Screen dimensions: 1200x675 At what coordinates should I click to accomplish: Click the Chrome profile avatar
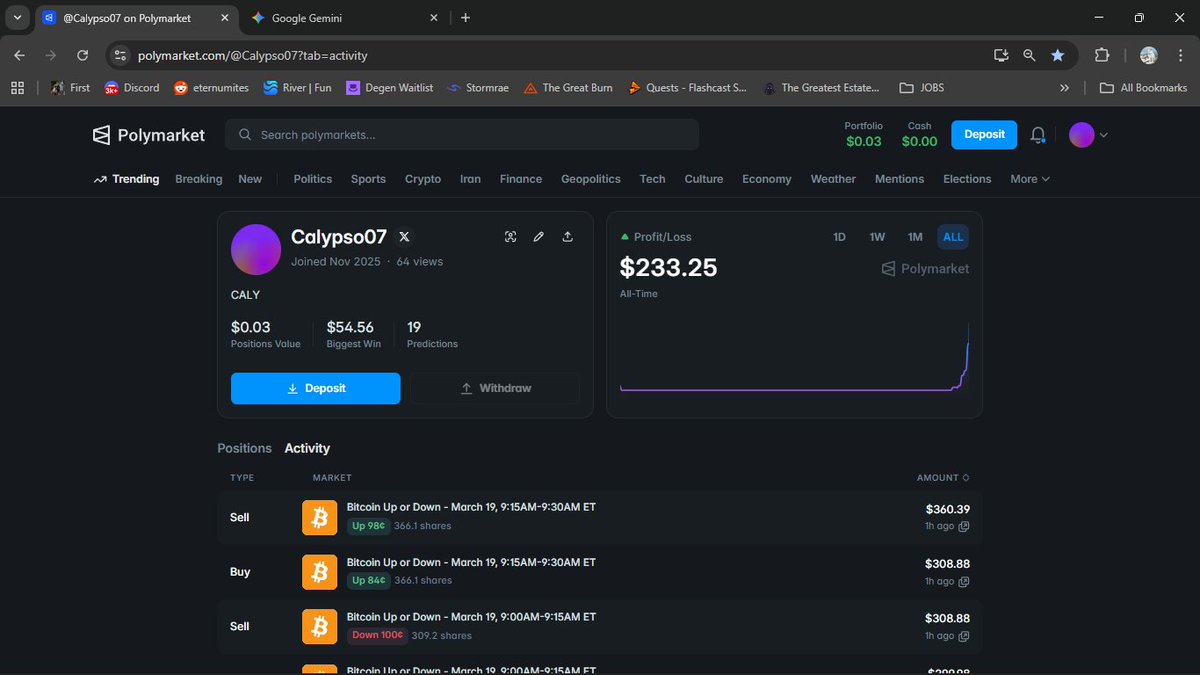coord(1149,55)
